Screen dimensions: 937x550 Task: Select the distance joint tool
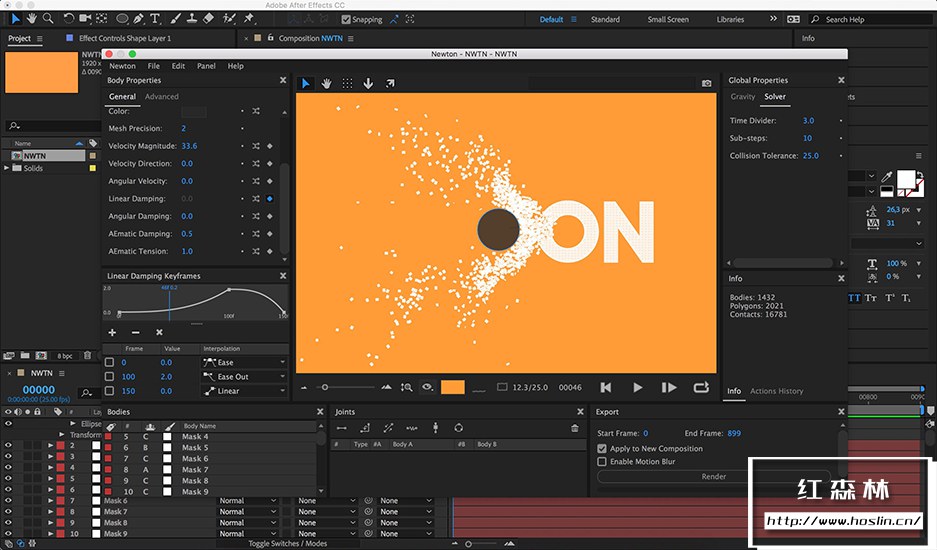point(342,428)
